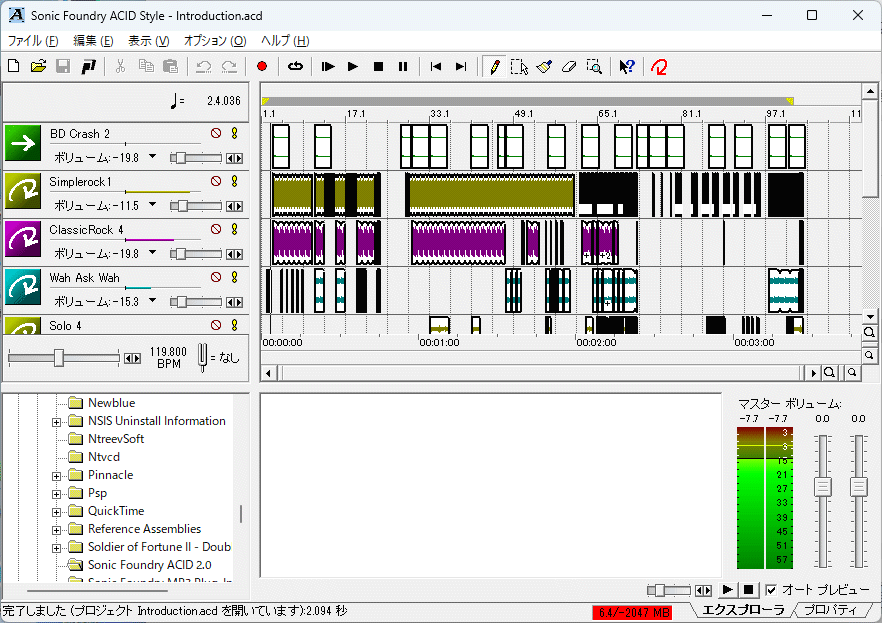
Task: Click the red ACID logo toolbar icon
Action: (659, 66)
